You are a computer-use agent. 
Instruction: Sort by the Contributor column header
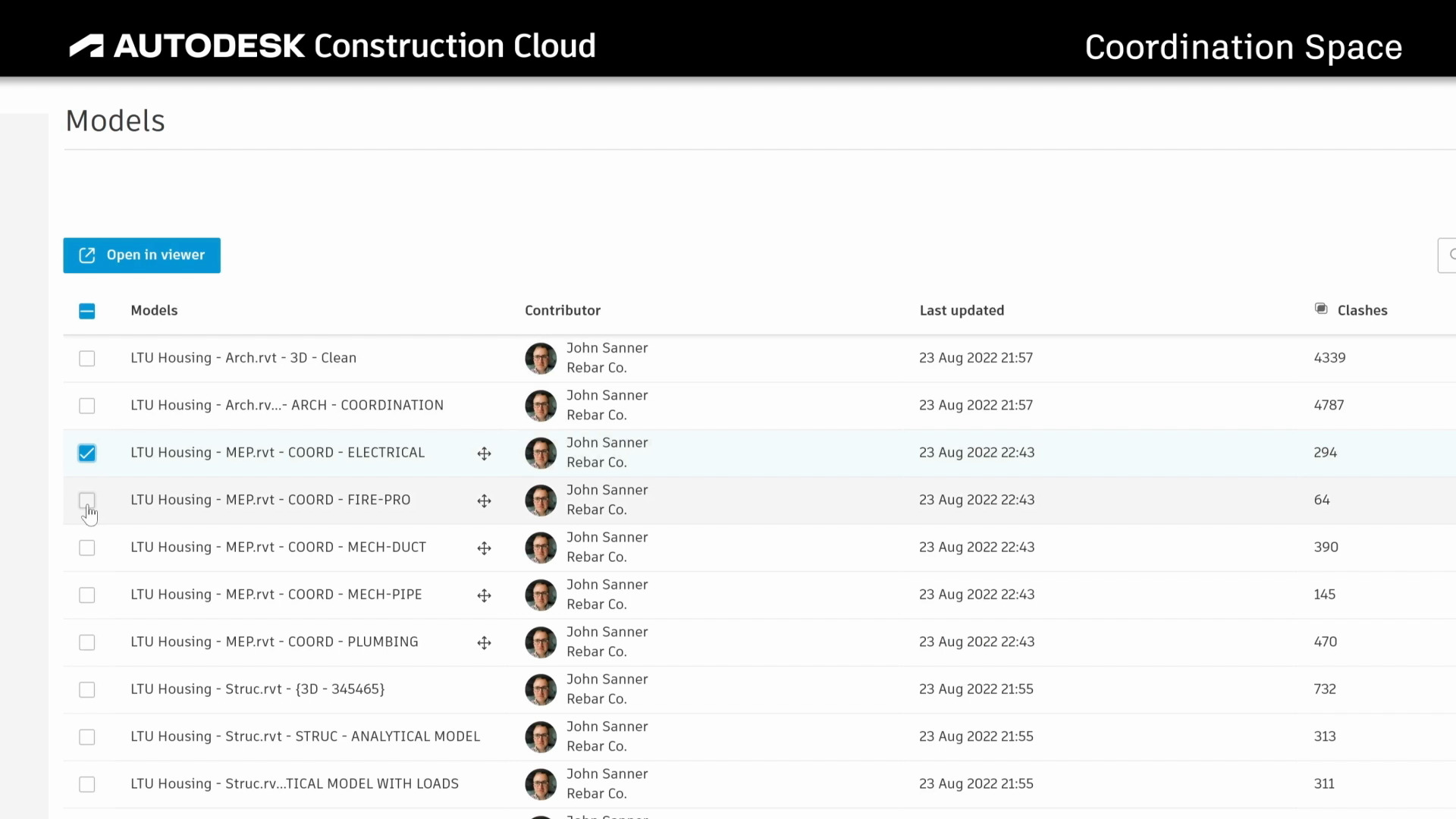(562, 310)
